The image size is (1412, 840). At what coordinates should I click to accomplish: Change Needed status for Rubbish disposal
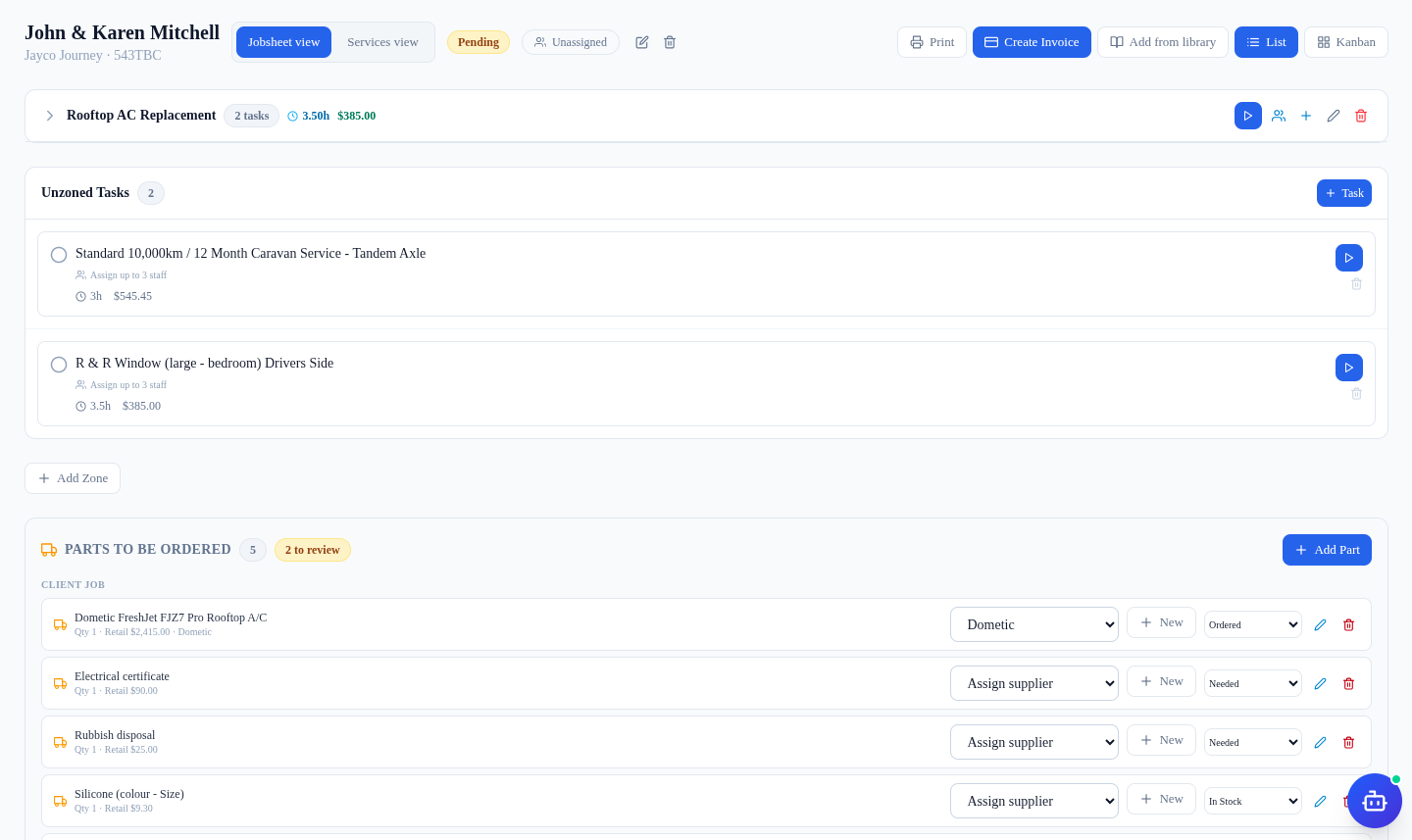coord(1253,742)
